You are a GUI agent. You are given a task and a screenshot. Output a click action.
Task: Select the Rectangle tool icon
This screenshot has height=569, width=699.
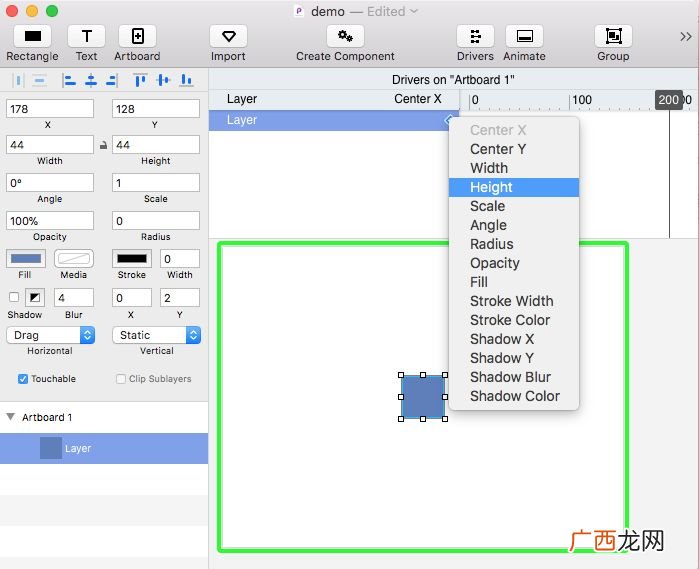(x=32, y=36)
